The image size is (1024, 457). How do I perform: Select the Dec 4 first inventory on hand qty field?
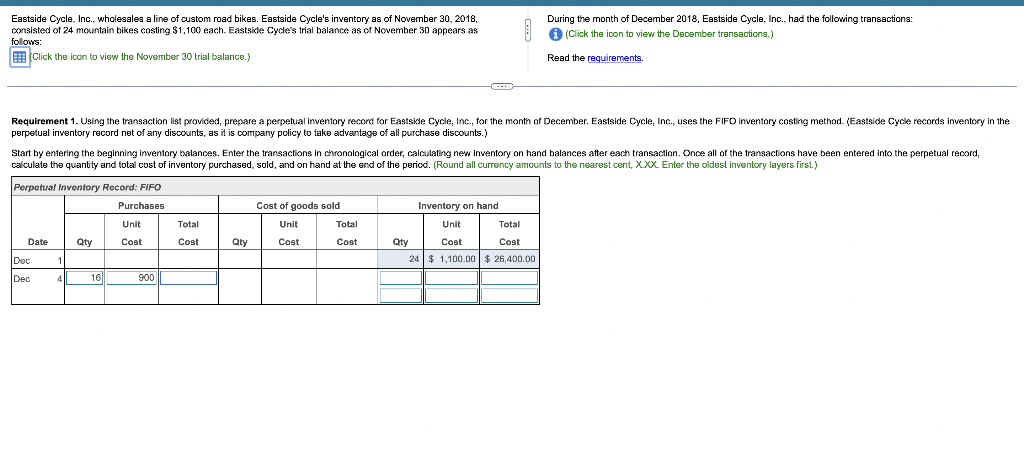[x=401, y=278]
